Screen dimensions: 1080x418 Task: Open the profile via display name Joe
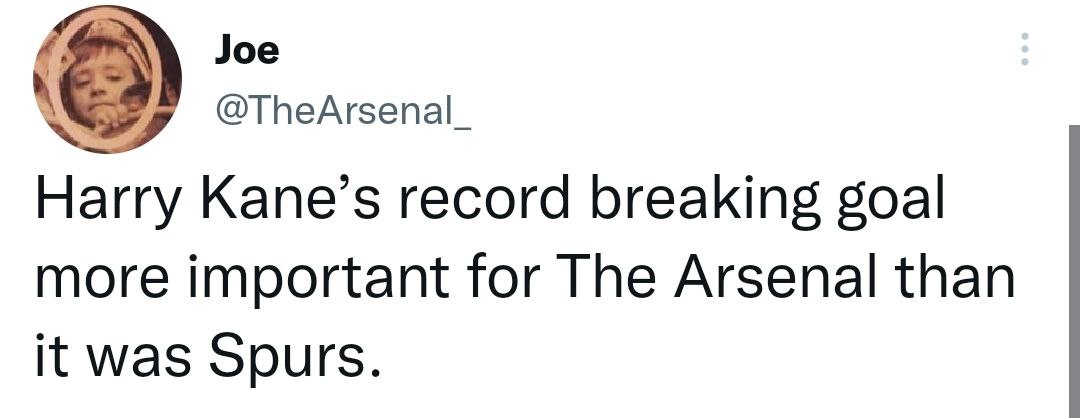[247, 49]
